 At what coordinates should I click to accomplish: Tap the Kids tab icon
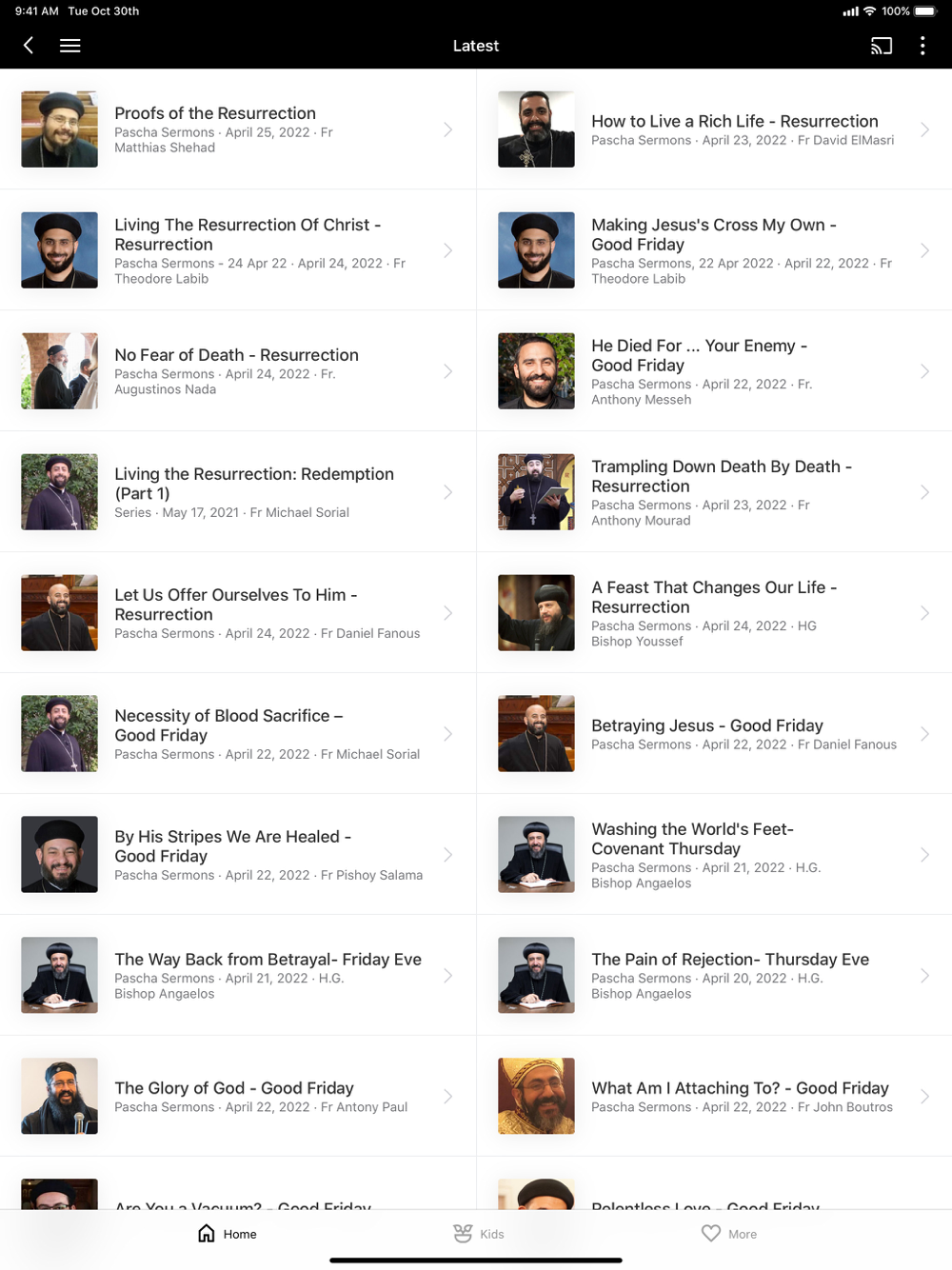tap(463, 1233)
